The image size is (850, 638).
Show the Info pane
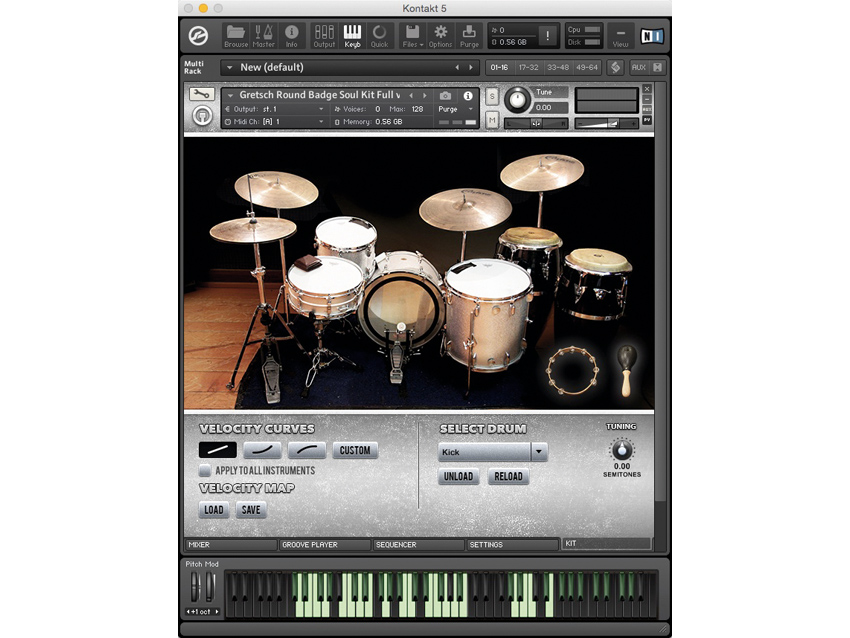click(x=292, y=36)
